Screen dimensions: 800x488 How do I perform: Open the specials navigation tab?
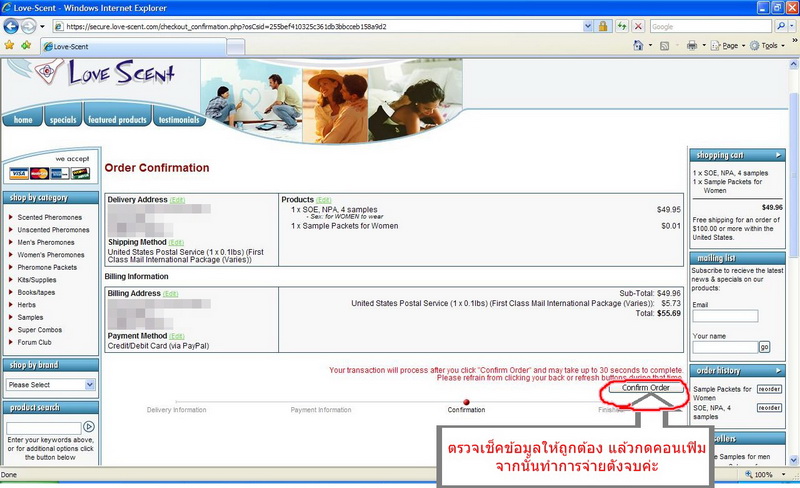(x=63, y=119)
